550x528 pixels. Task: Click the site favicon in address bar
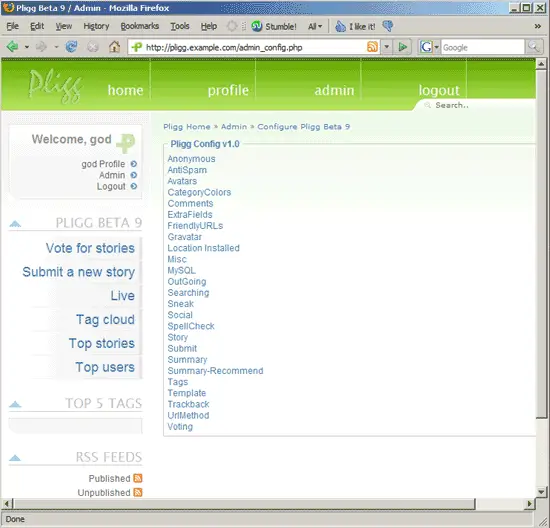click(137, 47)
